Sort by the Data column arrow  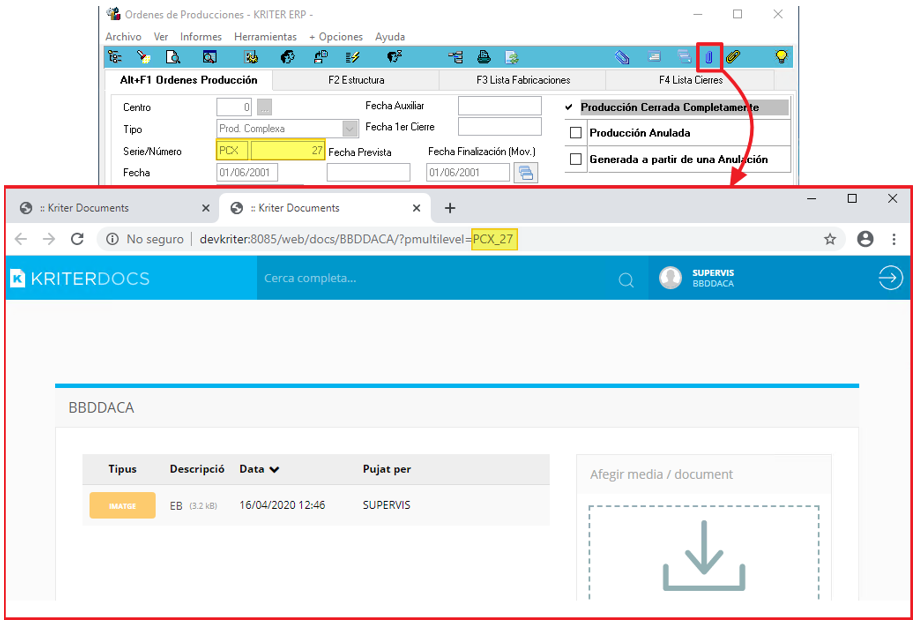pyautogui.click(x=275, y=469)
